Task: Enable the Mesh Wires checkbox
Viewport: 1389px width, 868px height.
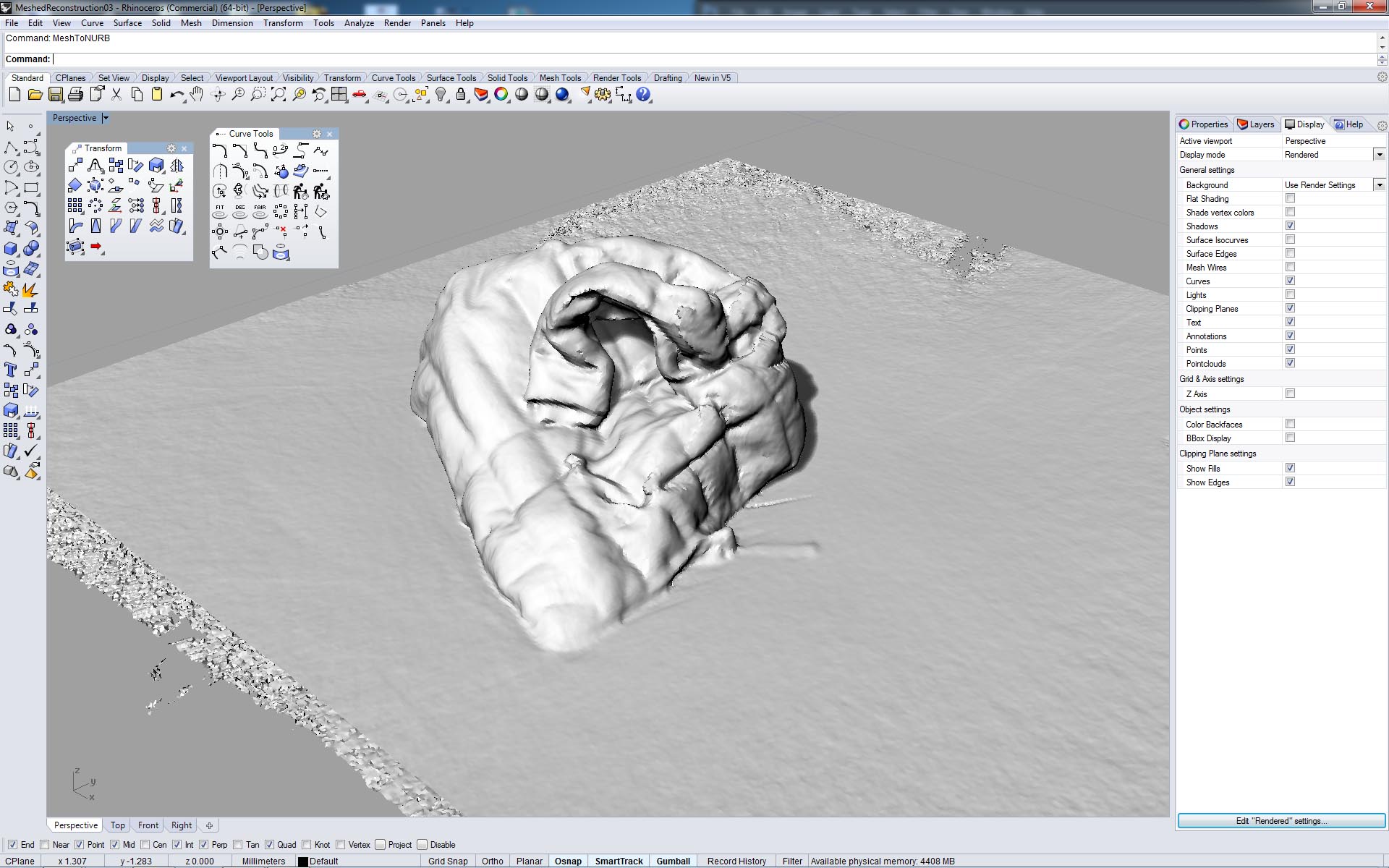Action: point(1290,267)
